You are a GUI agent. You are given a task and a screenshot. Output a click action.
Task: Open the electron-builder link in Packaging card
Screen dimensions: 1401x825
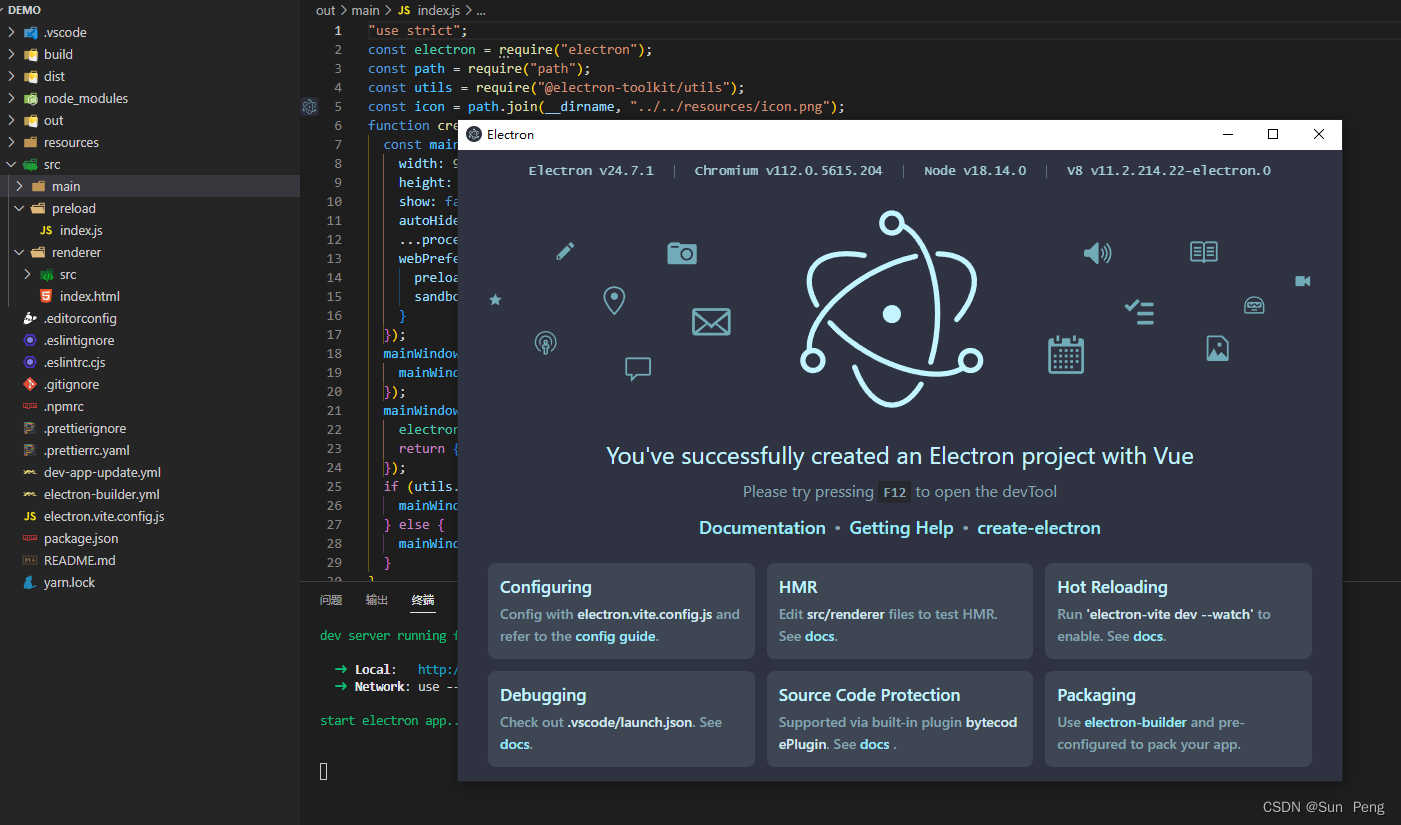pyautogui.click(x=1135, y=722)
